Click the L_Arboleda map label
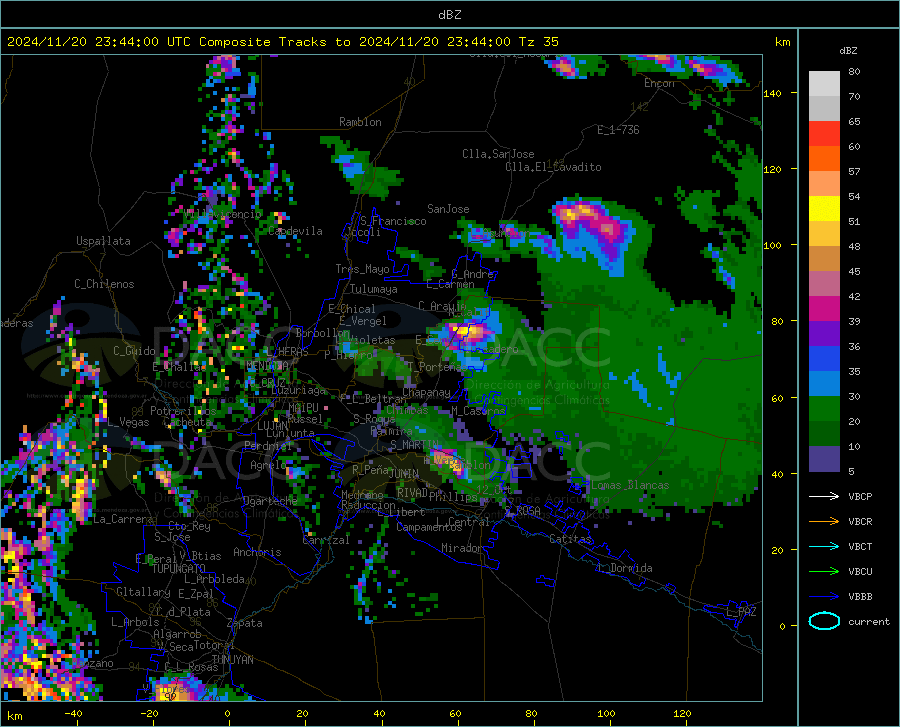This screenshot has height=727, width=900. tap(214, 579)
